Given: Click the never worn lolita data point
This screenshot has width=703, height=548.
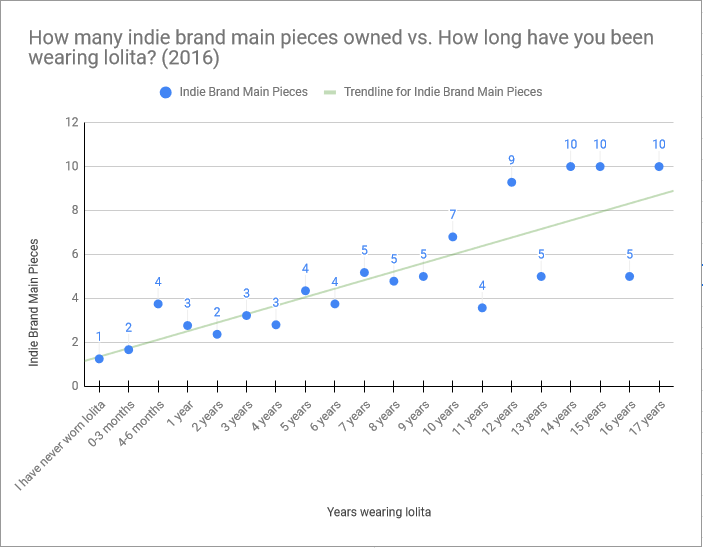Looking at the screenshot, I should [99, 358].
